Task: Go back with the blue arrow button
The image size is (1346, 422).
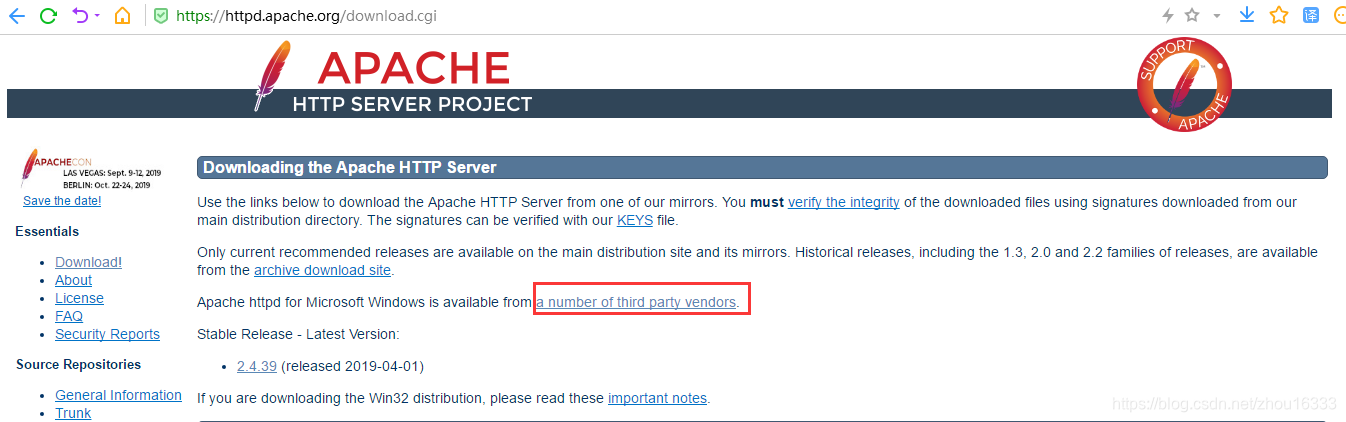Action: pyautogui.click(x=16, y=16)
